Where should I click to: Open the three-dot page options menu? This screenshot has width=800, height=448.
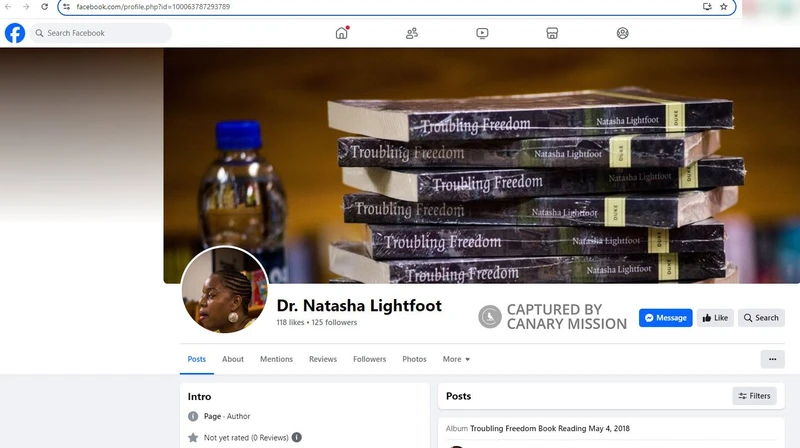click(772, 359)
